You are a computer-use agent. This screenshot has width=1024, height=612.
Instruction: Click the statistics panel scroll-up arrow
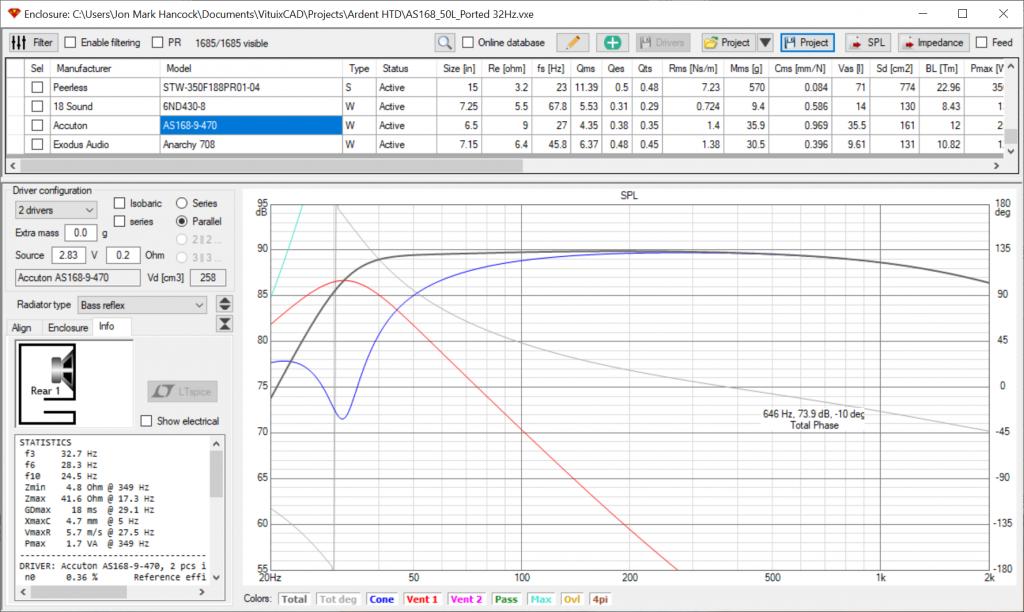[x=216, y=443]
